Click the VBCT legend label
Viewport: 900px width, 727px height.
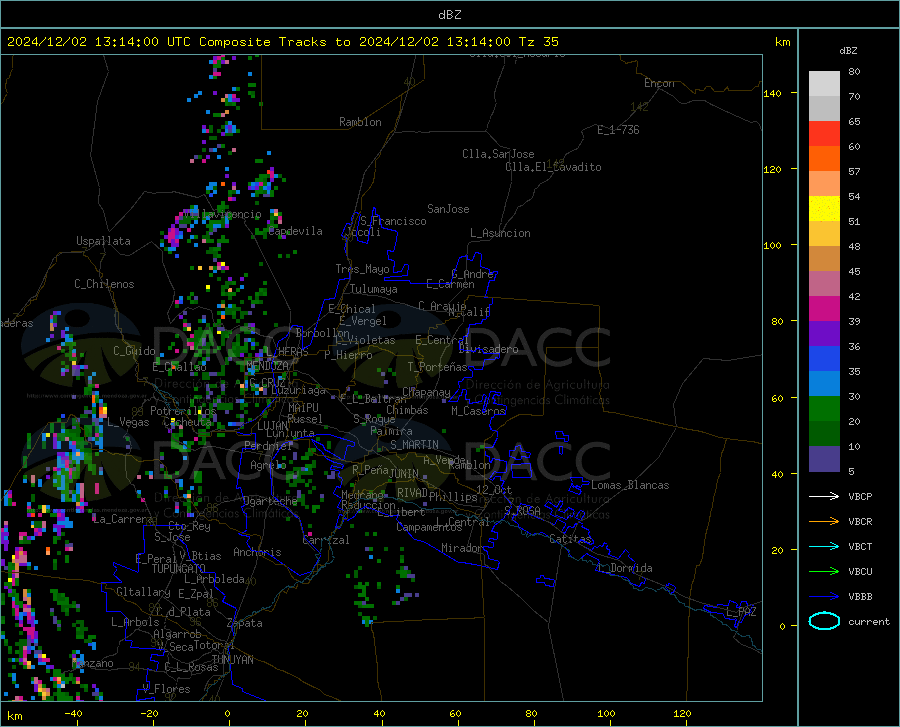[860, 546]
